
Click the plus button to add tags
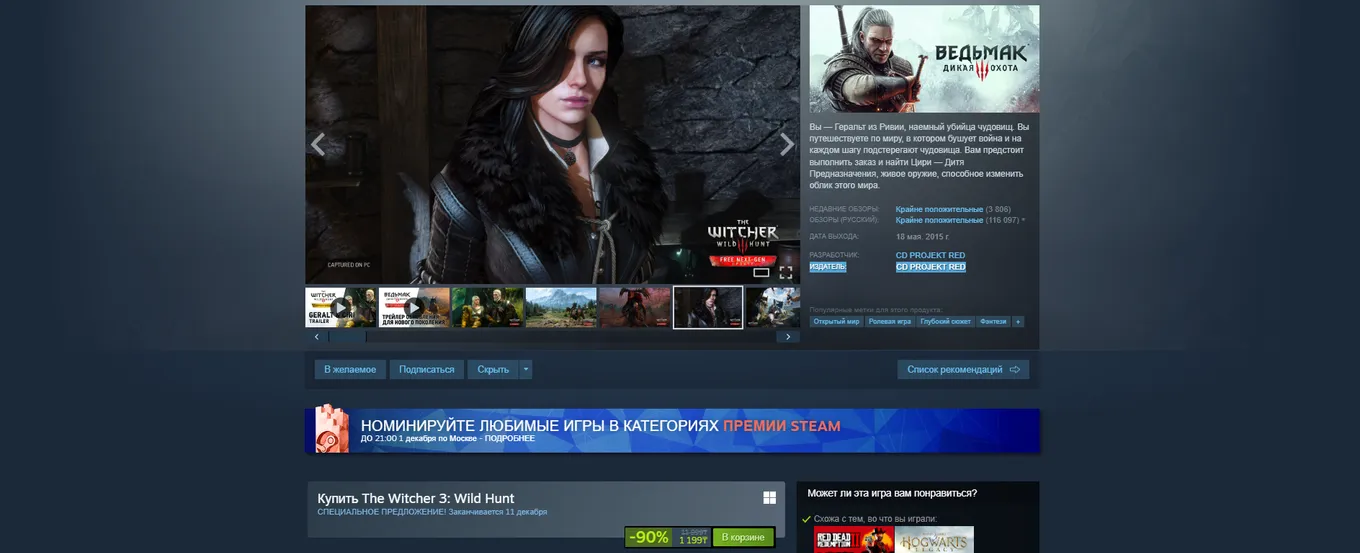pos(1018,322)
